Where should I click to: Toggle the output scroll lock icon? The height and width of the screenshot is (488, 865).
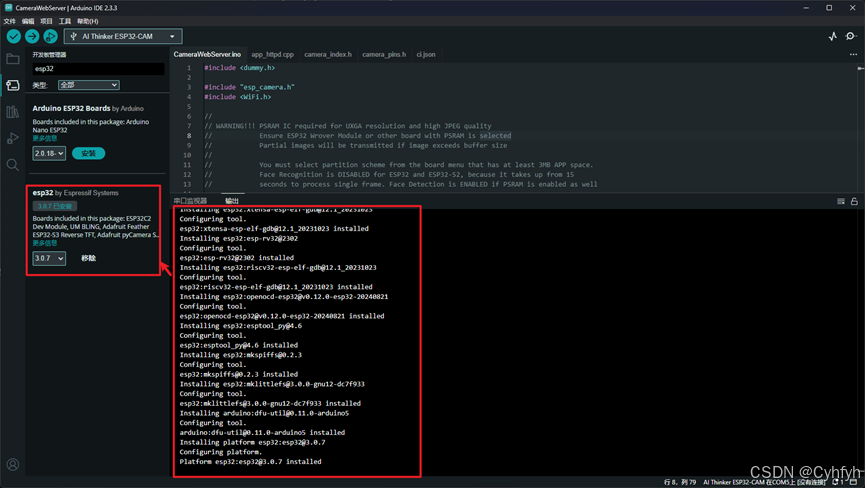854,201
